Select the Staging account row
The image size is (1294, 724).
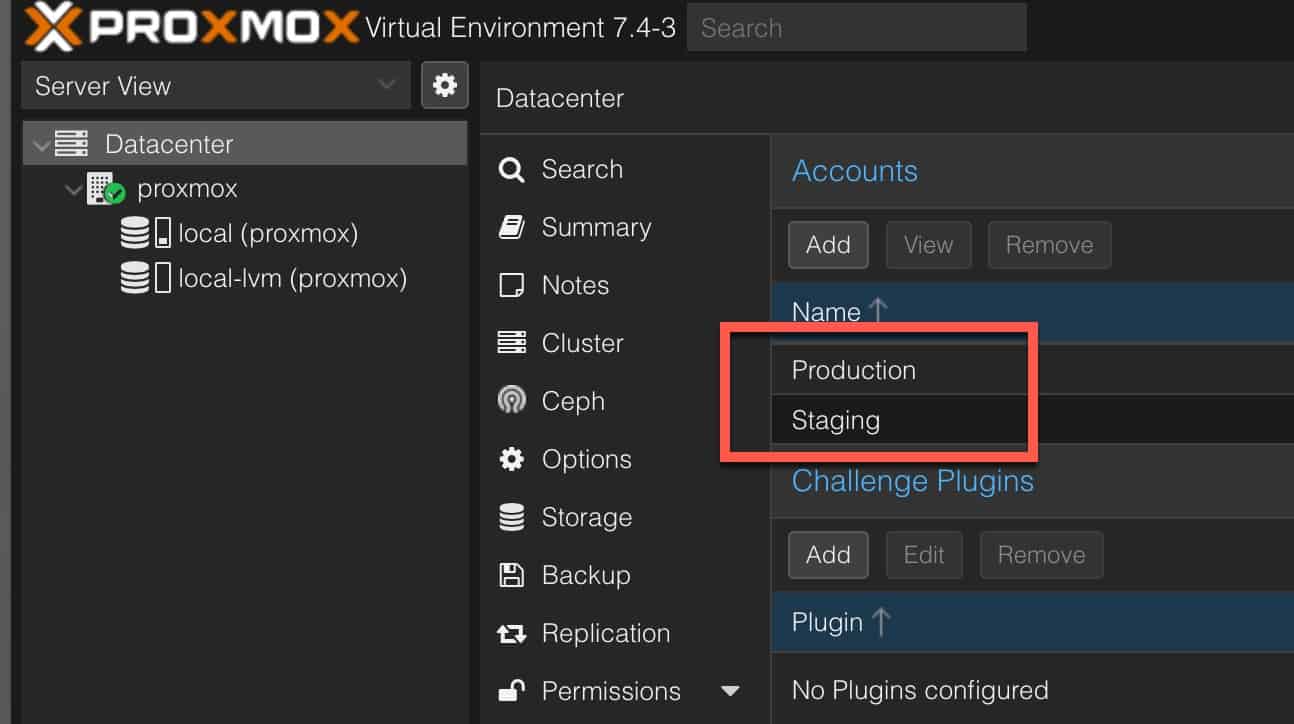(1032, 420)
